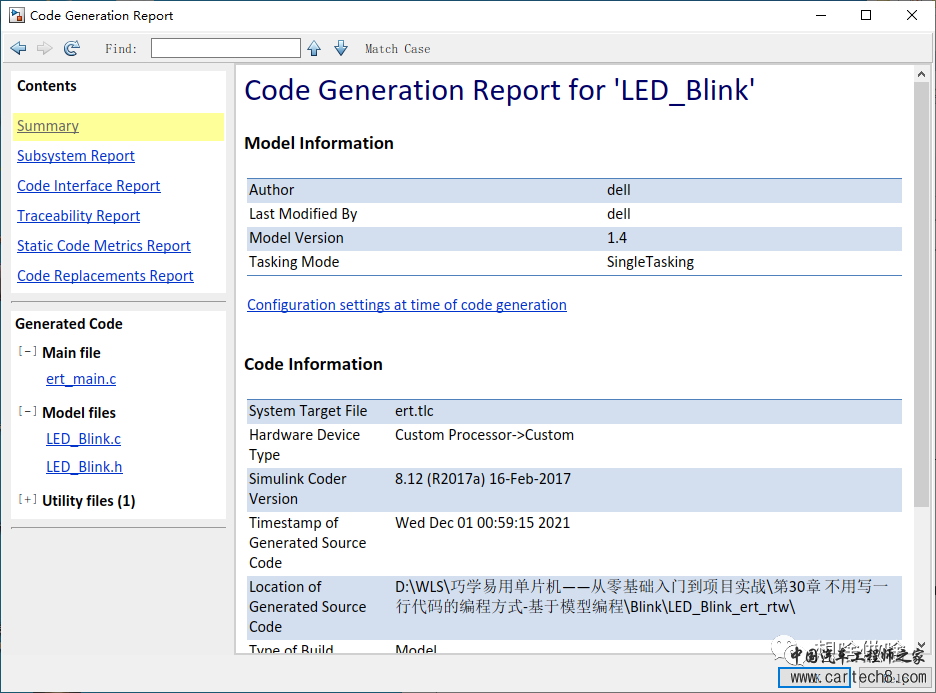Click the Back arrow icon
This screenshot has height=693, width=936.
coord(19,48)
